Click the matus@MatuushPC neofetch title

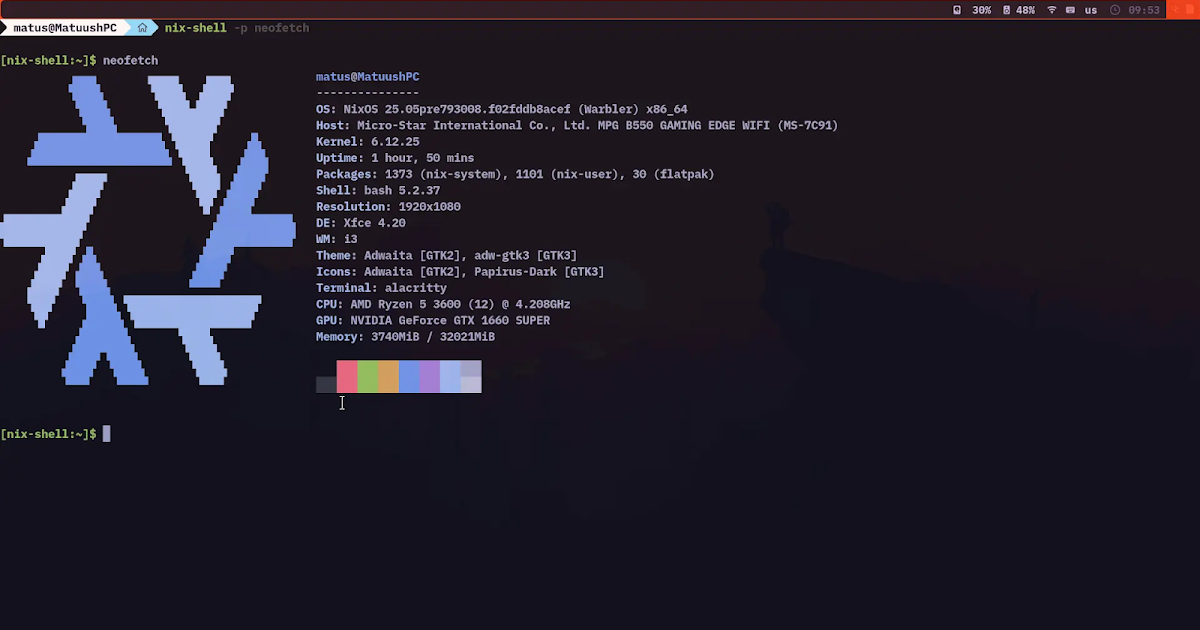point(367,77)
